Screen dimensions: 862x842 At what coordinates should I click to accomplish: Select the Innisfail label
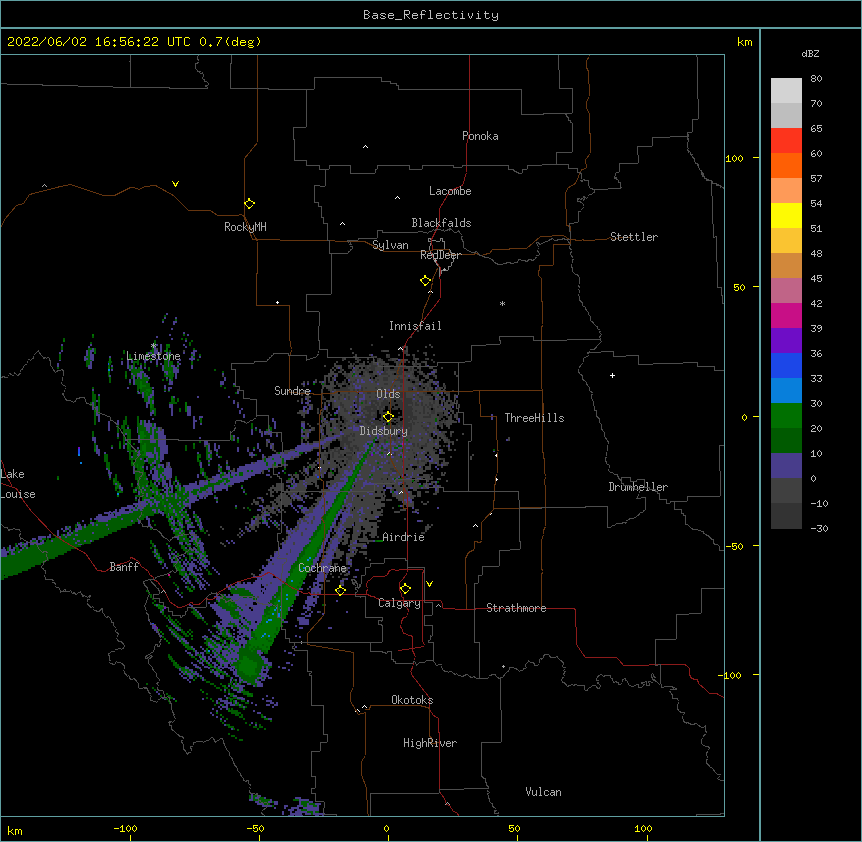tap(415, 326)
